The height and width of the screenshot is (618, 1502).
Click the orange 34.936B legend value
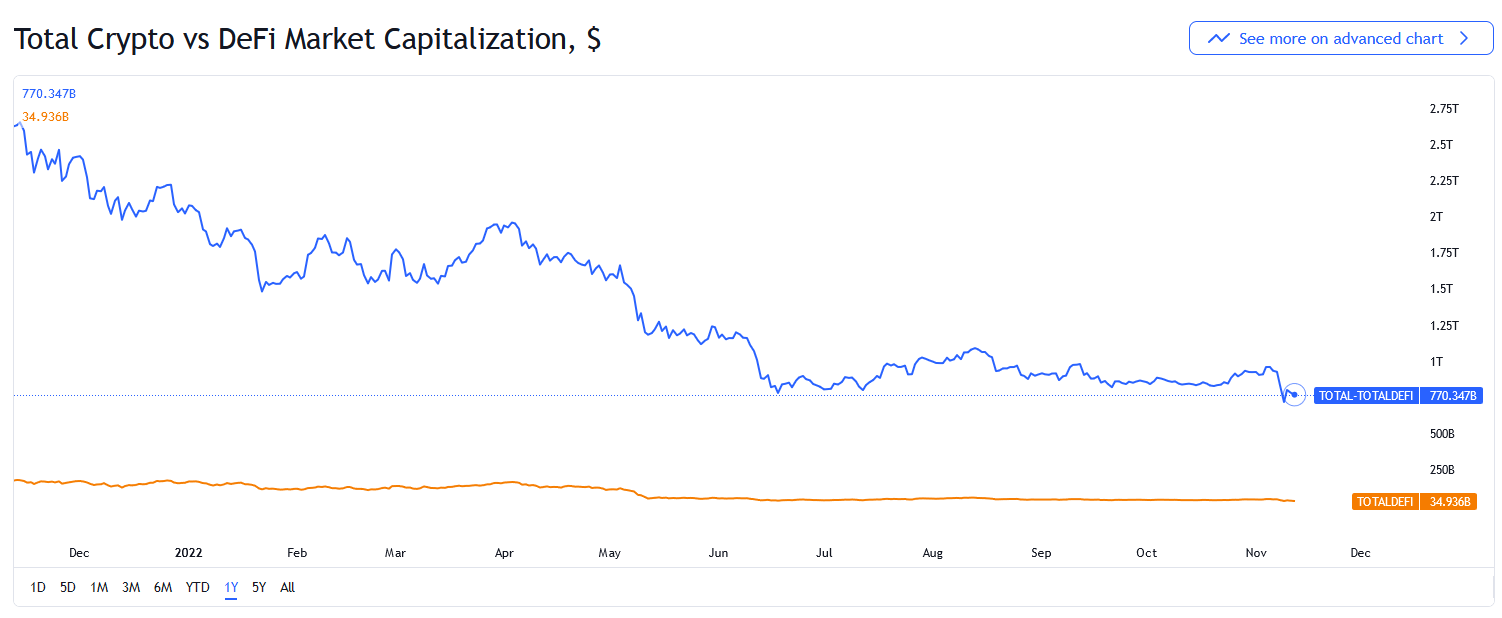[x=45, y=117]
